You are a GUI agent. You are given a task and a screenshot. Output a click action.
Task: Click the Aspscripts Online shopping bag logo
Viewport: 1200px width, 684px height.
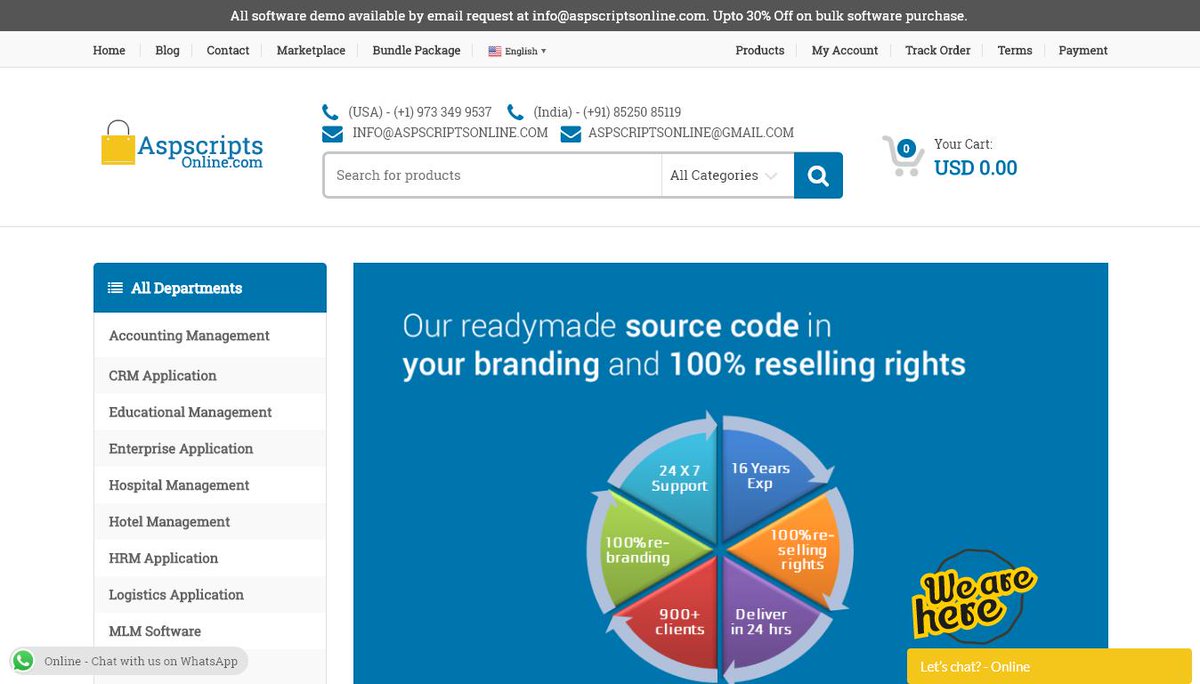(182, 145)
